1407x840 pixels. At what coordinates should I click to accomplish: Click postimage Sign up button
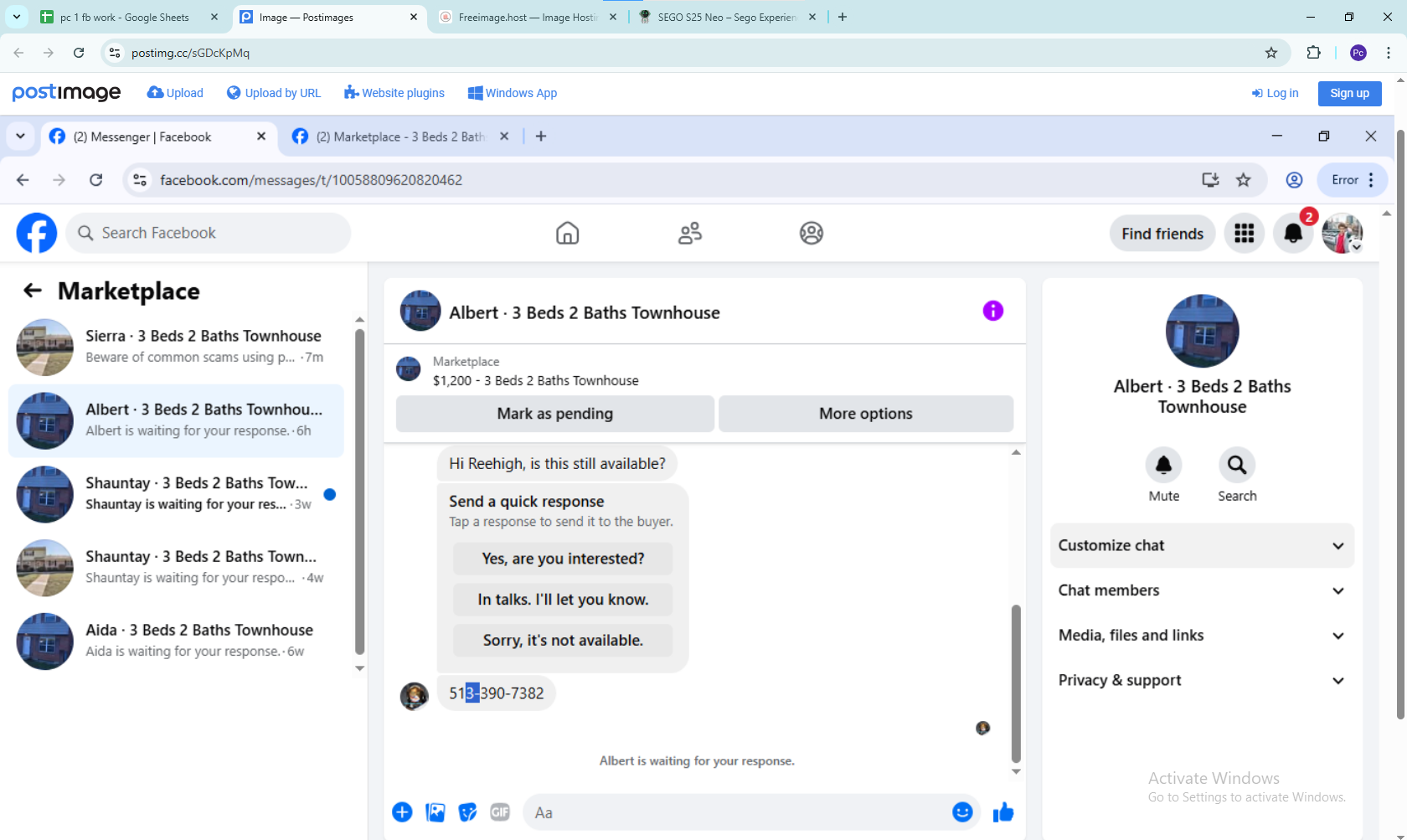tap(1349, 93)
